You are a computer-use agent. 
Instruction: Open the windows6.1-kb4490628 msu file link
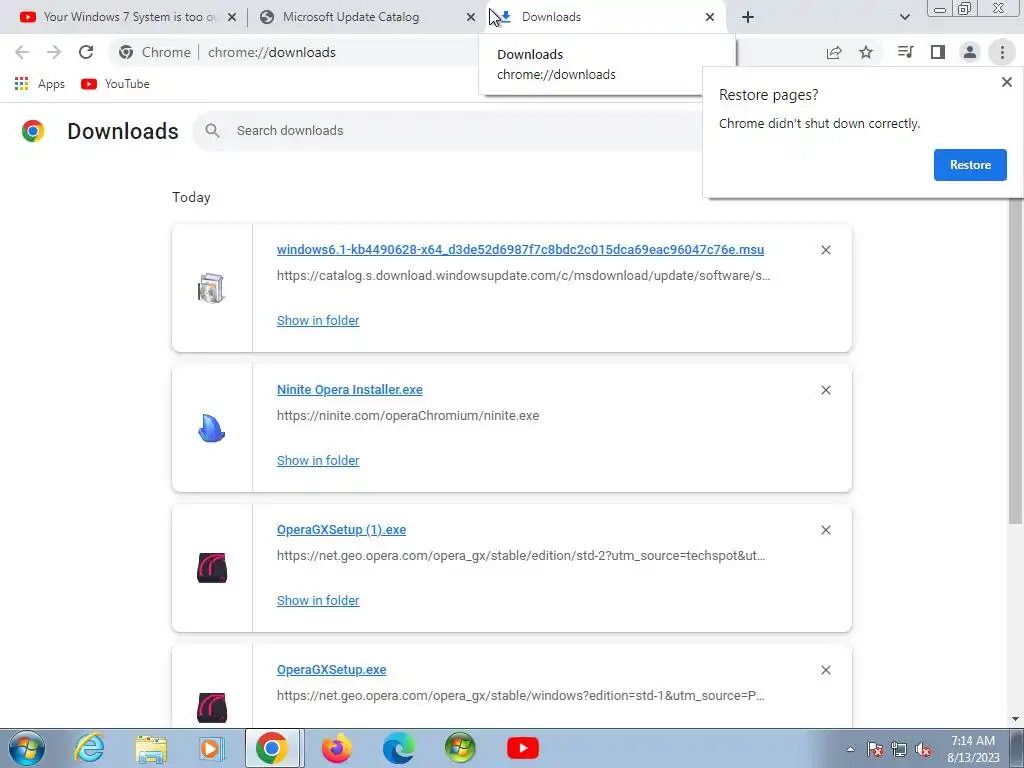(520, 249)
